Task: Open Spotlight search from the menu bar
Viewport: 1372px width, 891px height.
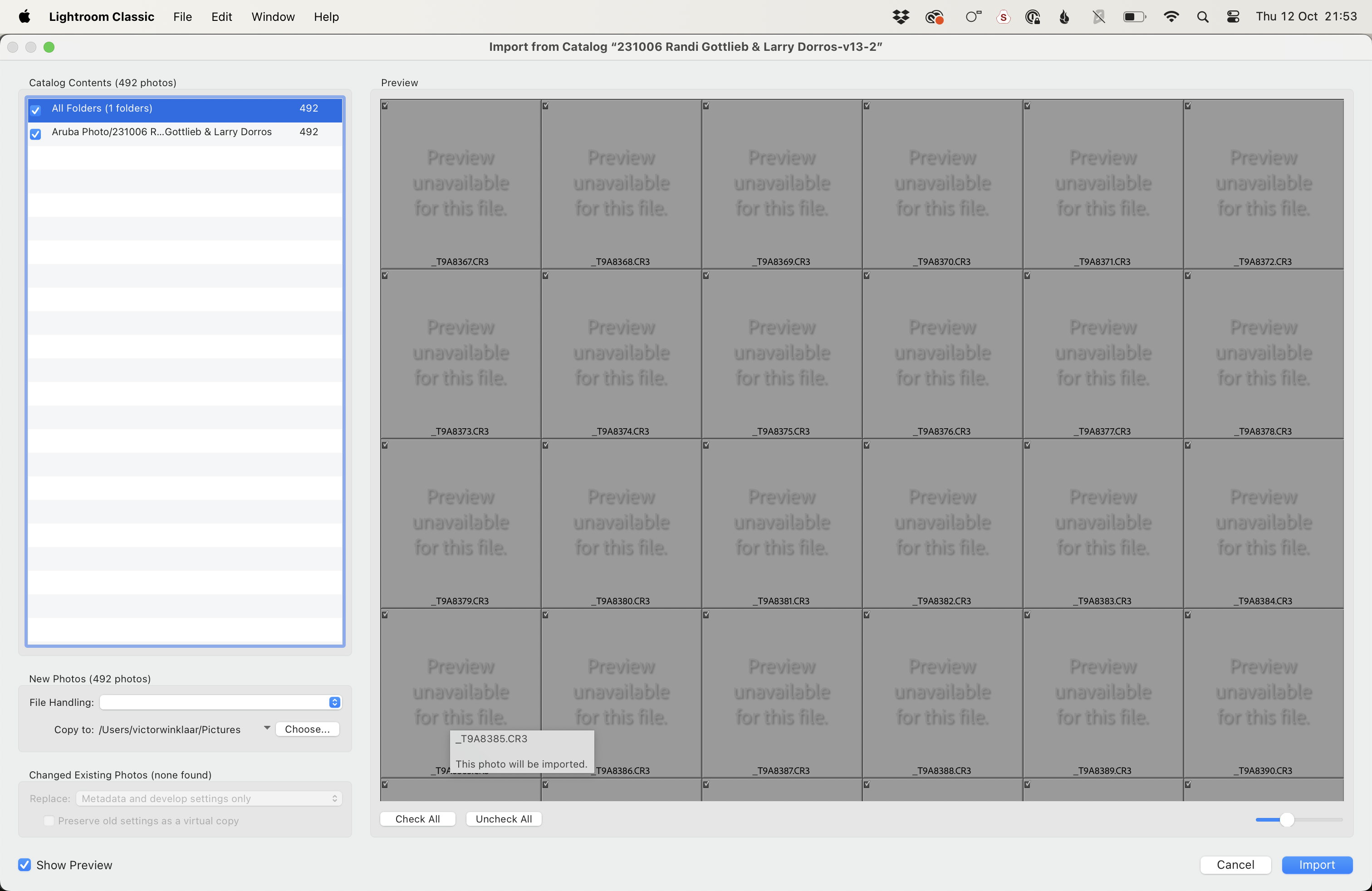Action: click(x=1202, y=17)
